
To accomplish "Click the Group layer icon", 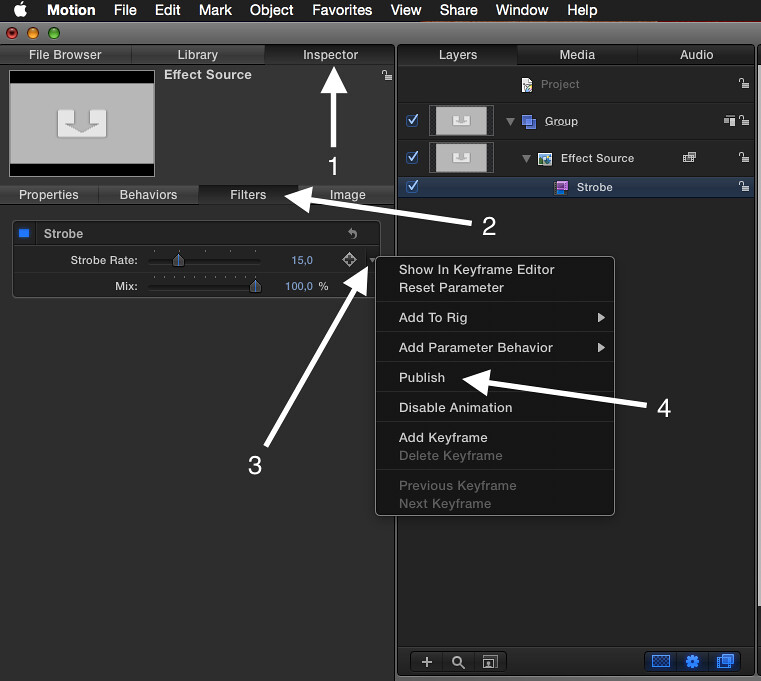I will pyautogui.click(x=529, y=121).
